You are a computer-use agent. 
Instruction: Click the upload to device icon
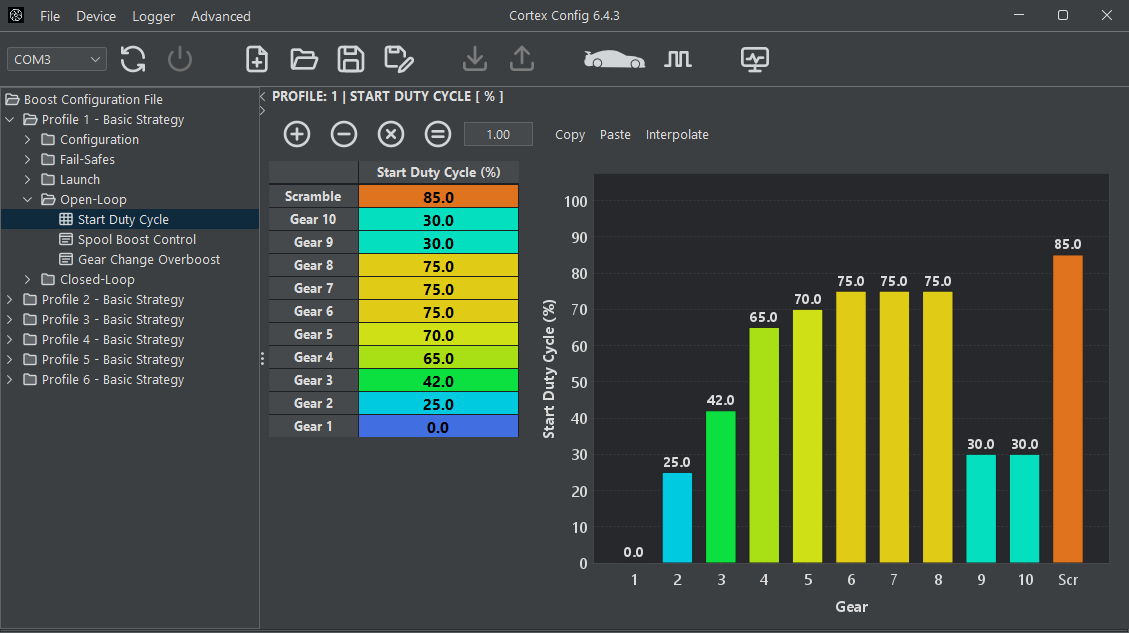click(x=522, y=59)
